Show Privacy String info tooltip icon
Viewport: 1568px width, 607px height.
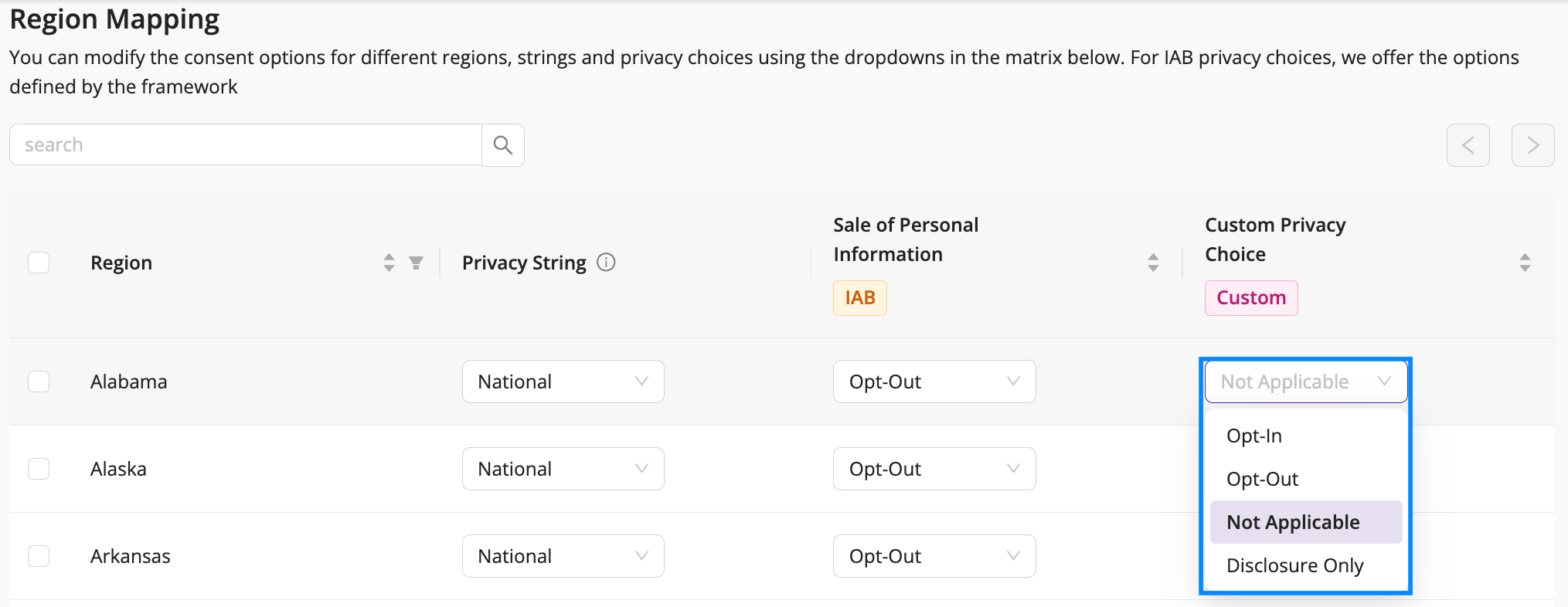tap(607, 263)
